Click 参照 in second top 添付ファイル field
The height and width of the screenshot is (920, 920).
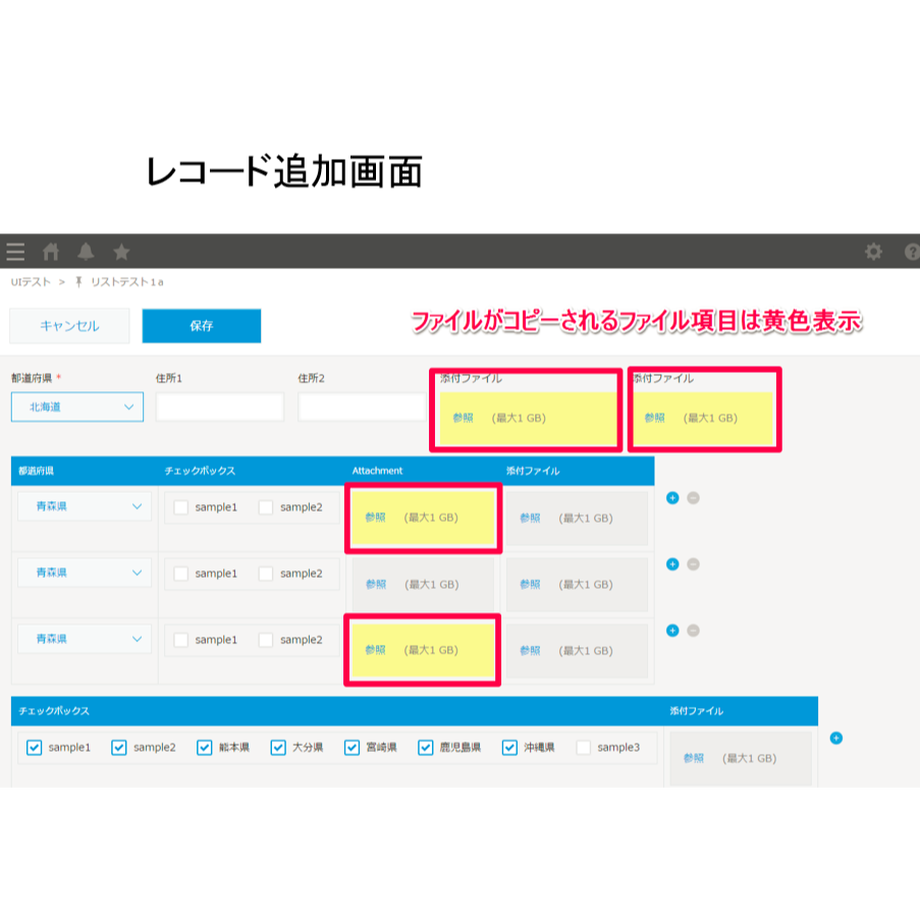tap(655, 418)
